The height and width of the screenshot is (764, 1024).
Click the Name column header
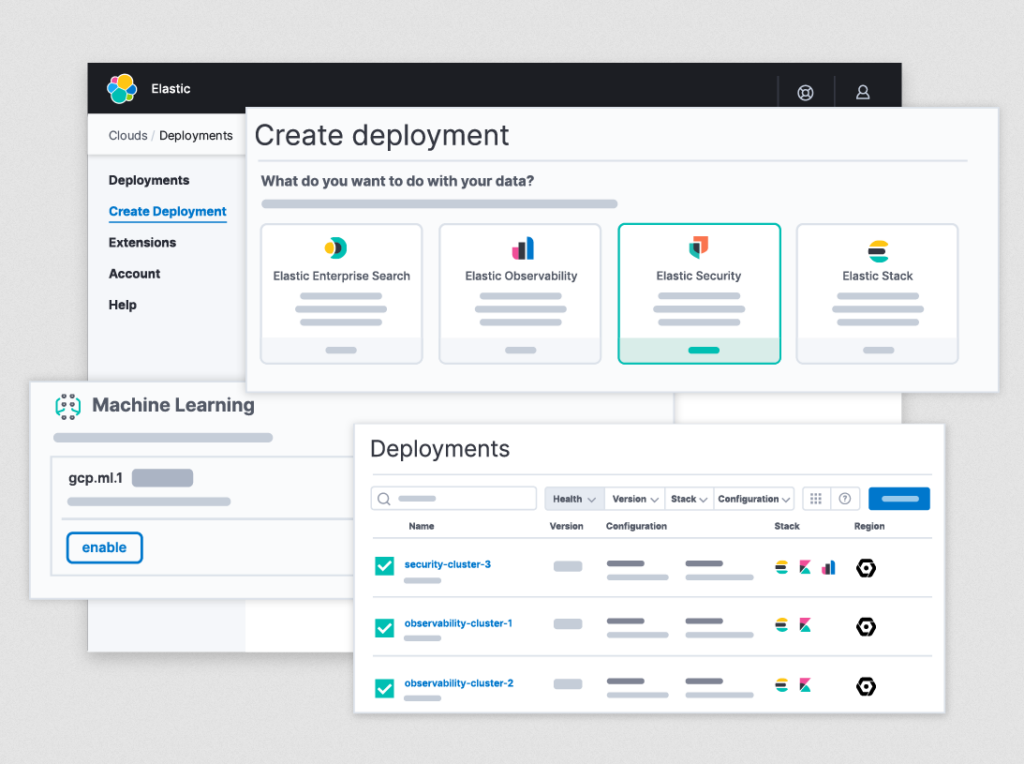coord(421,526)
